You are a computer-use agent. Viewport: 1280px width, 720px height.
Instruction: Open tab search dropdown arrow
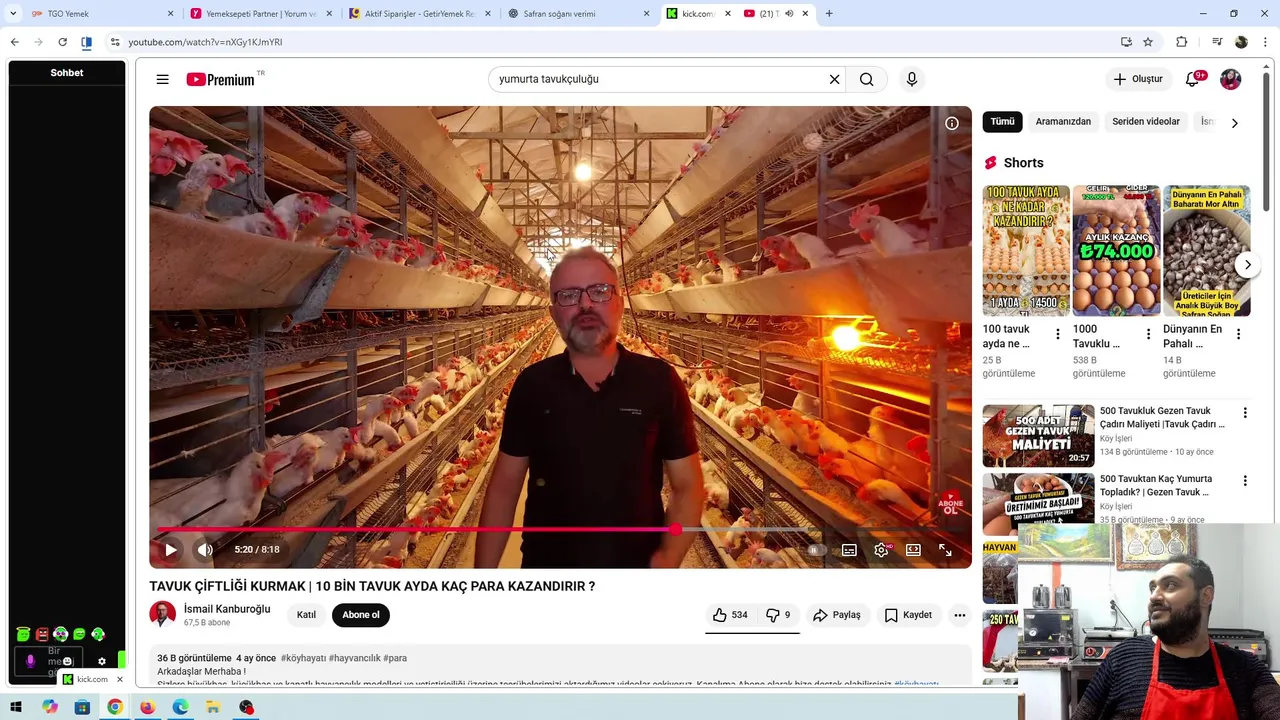pos(13,14)
